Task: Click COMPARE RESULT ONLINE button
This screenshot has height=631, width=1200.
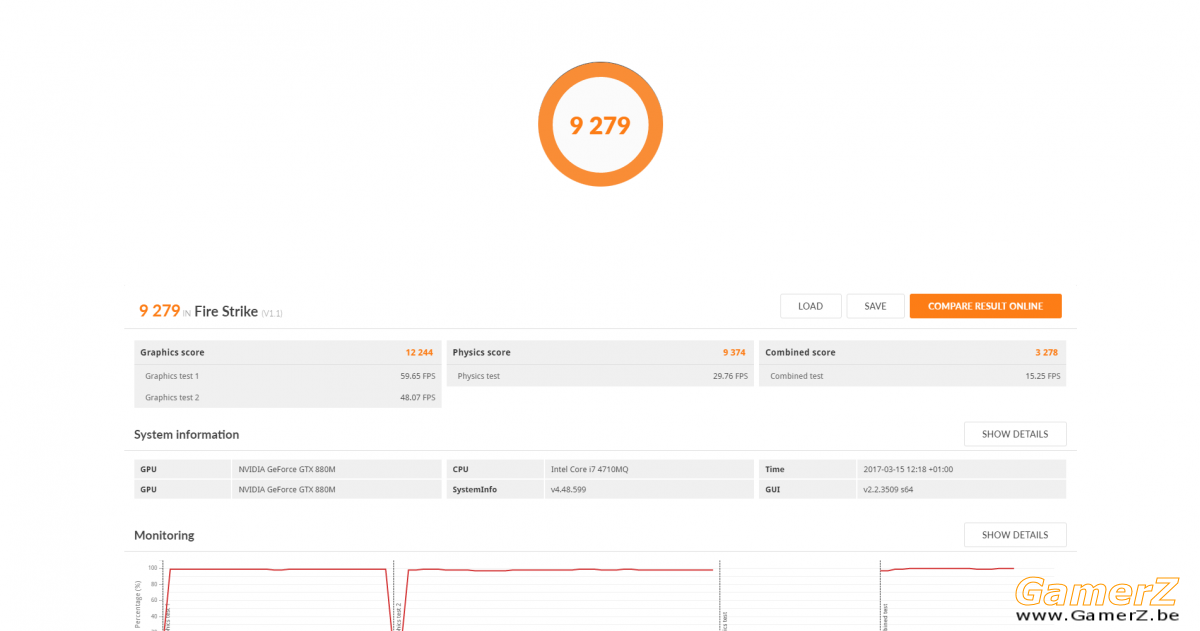Action: [985, 306]
